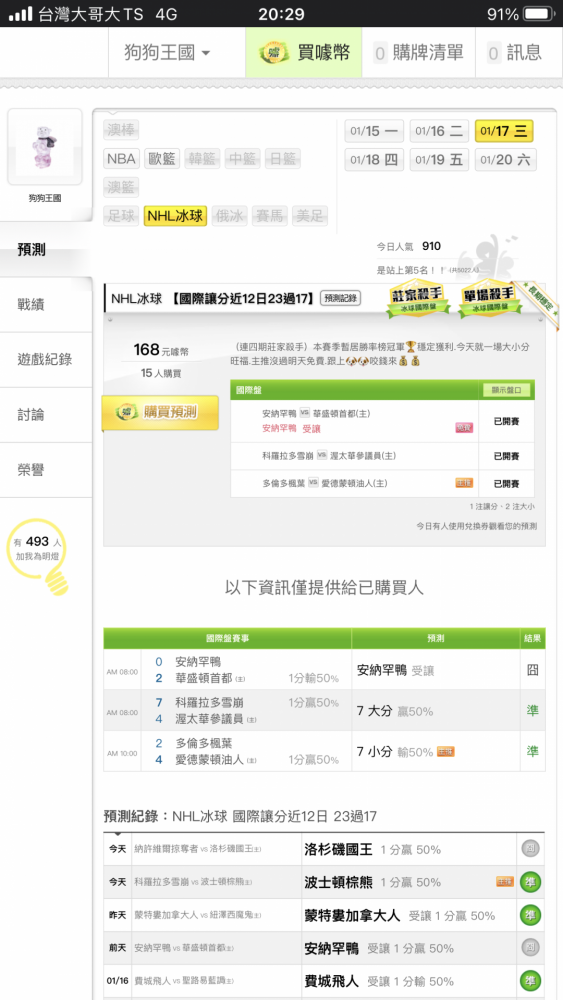Click the 蒙特婁加拿大人 record pick
This screenshot has height=1000, width=563.
[x=352, y=916]
